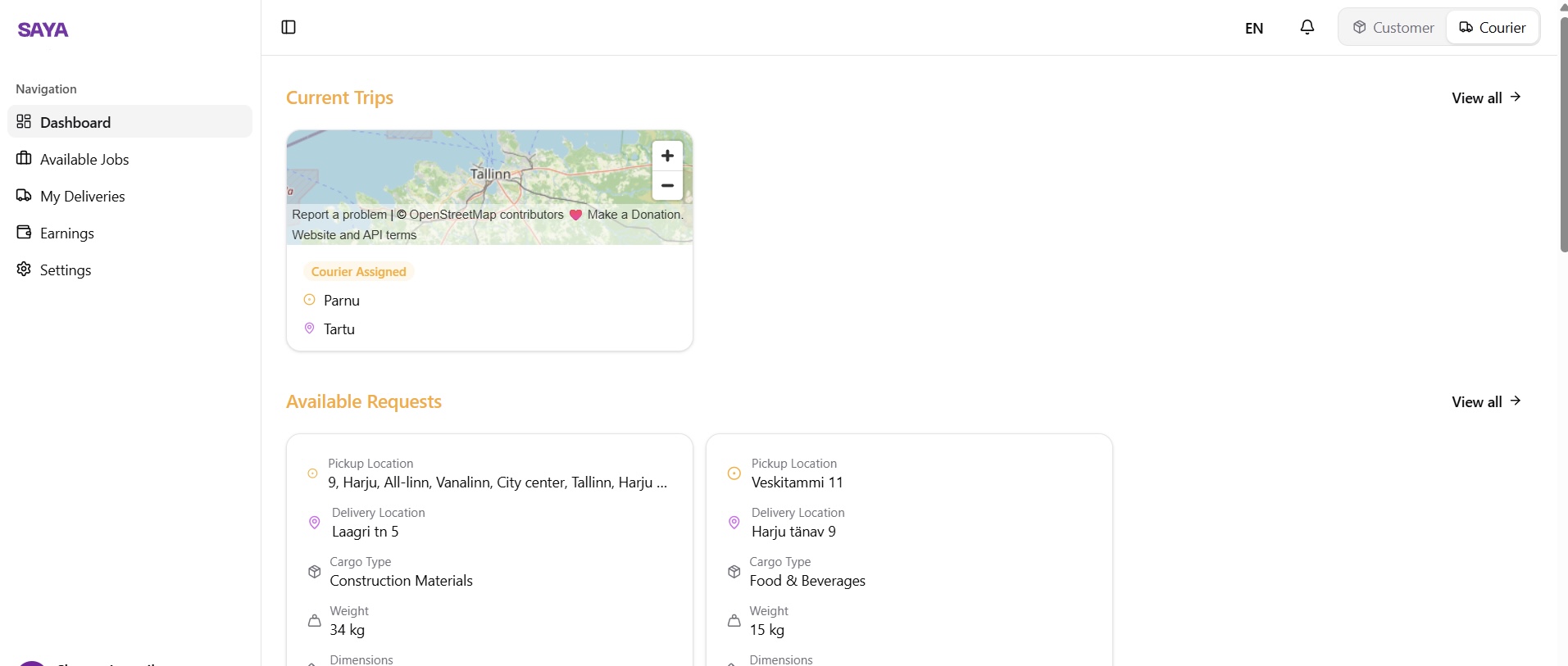Open the EN language selector
Screen dimensions: 1568x666
(x=1254, y=28)
